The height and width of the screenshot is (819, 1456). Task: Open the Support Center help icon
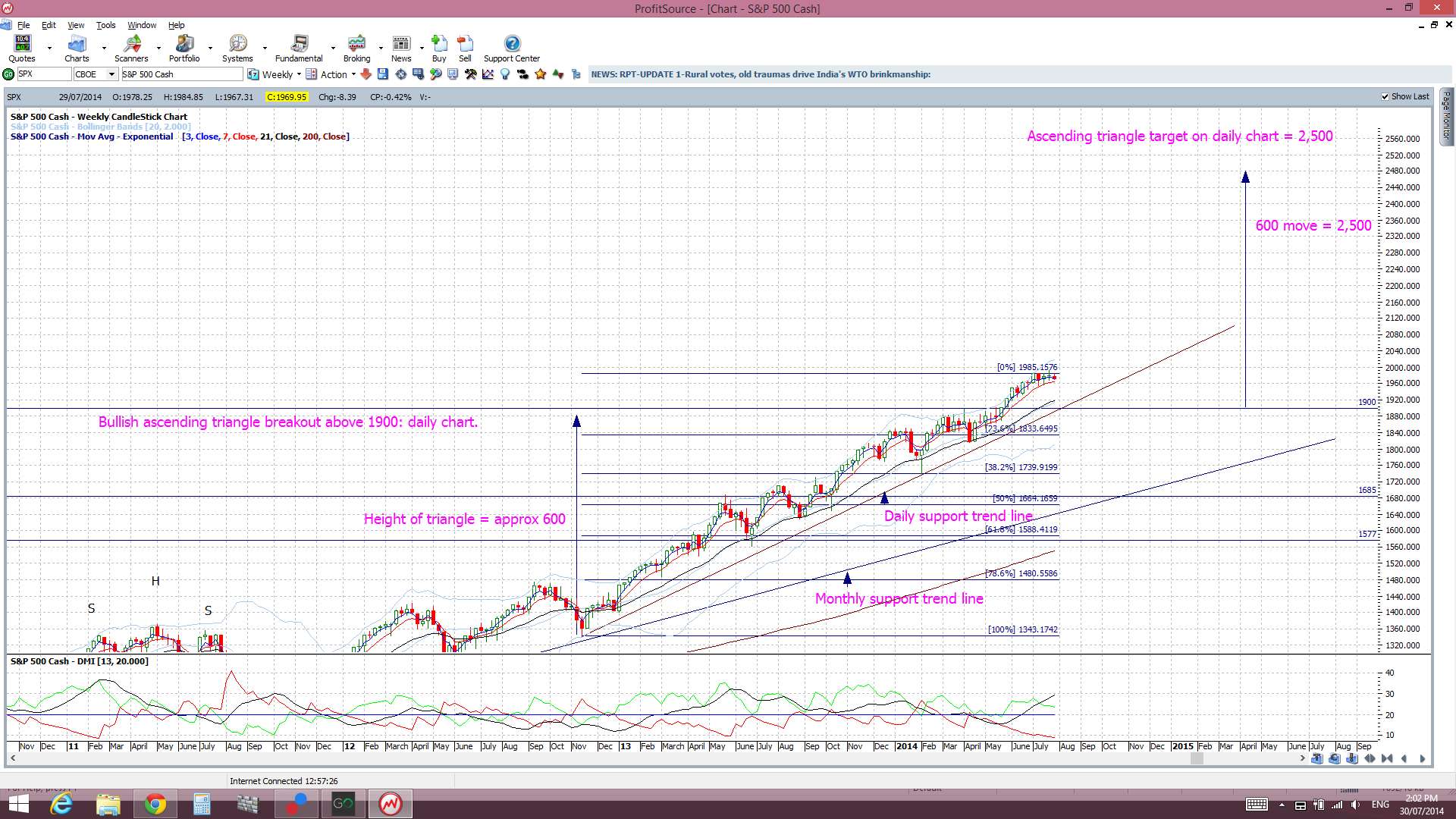pos(512,49)
